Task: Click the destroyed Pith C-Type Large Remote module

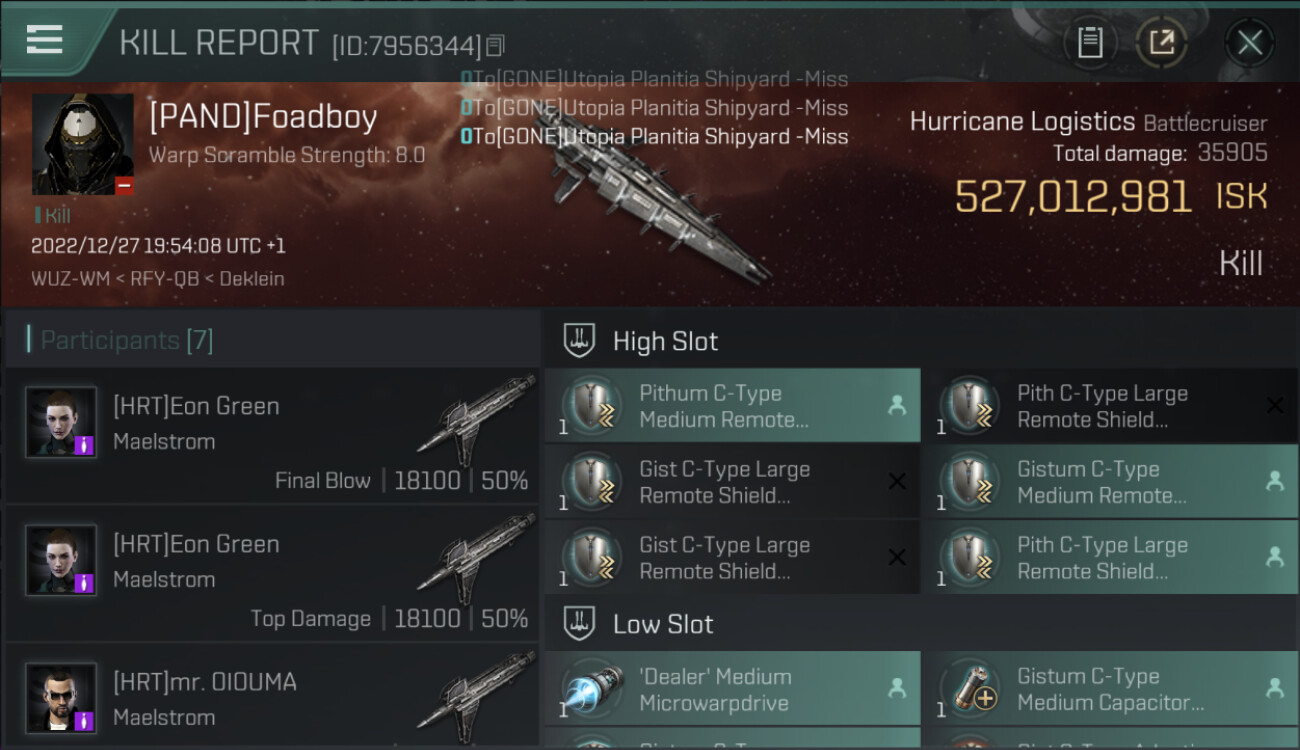Action: click(x=1110, y=406)
